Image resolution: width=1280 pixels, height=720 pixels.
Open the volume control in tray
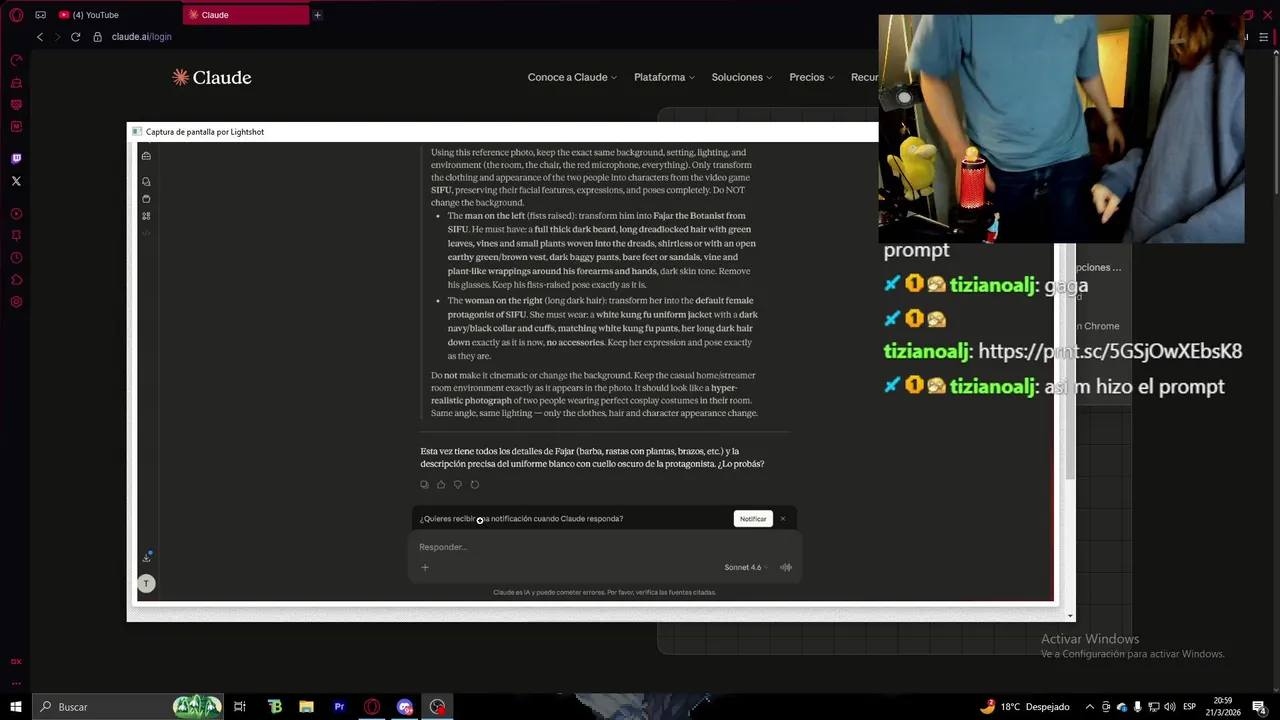pyautogui.click(x=1170, y=707)
